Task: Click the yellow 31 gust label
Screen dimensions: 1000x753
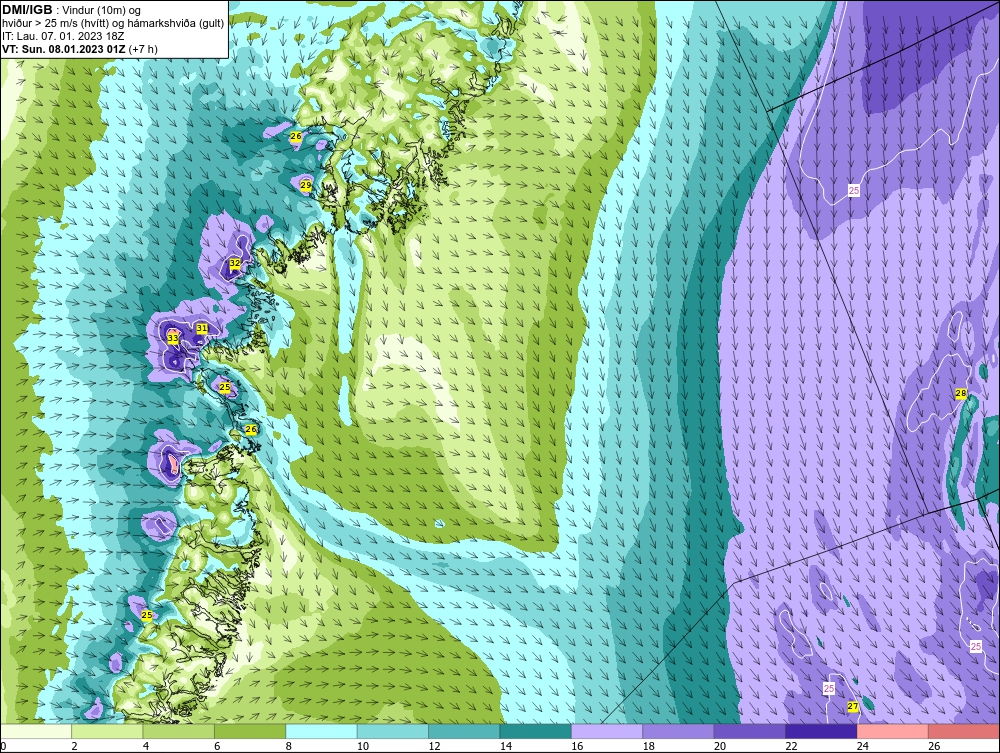Action: pyautogui.click(x=202, y=328)
